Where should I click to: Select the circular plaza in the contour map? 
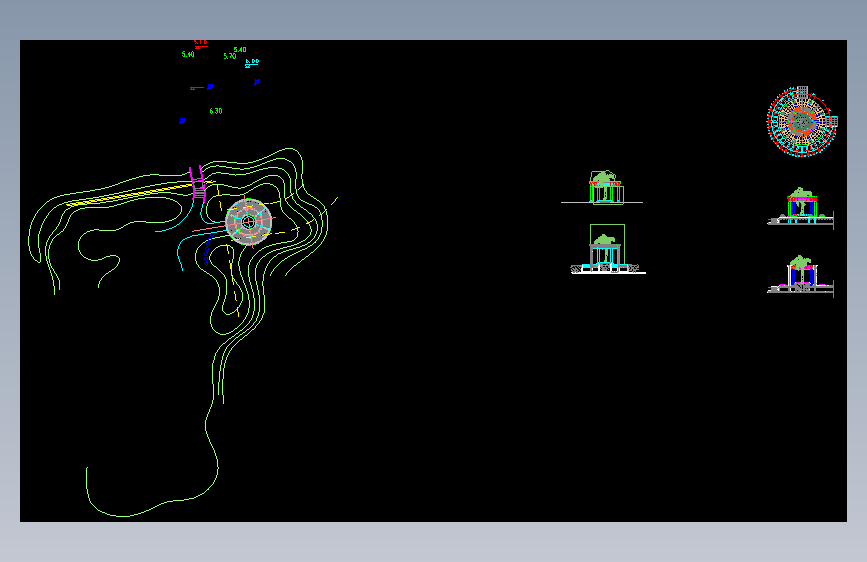click(249, 222)
